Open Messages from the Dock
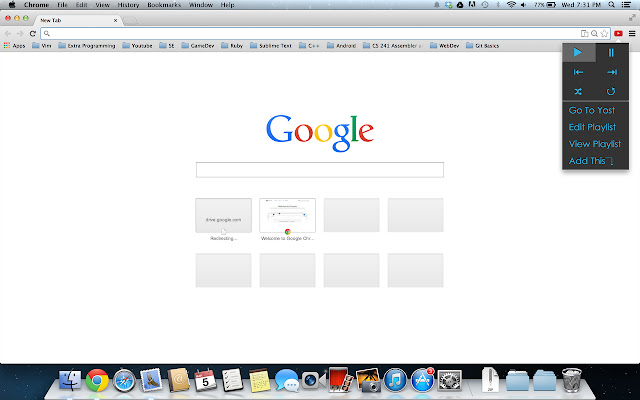Viewport: 640px width, 400px height. [287, 380]
